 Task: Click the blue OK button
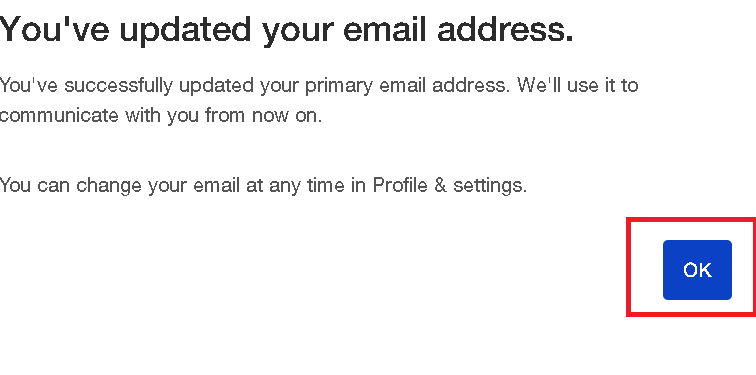pyautogui.click(x=697, y=270)
